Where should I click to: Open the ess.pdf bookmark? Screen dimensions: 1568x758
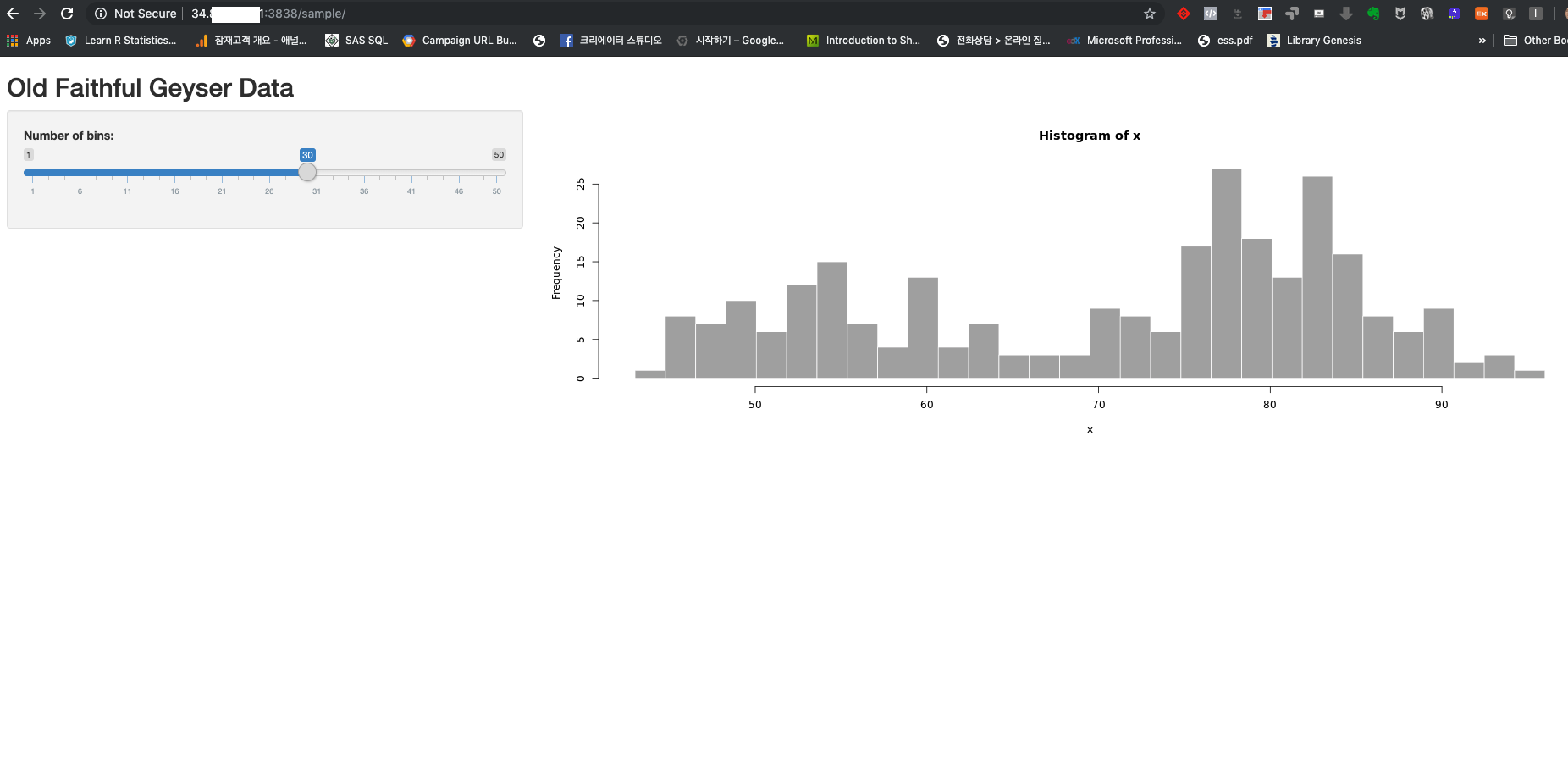click(x=1225, y=41)
